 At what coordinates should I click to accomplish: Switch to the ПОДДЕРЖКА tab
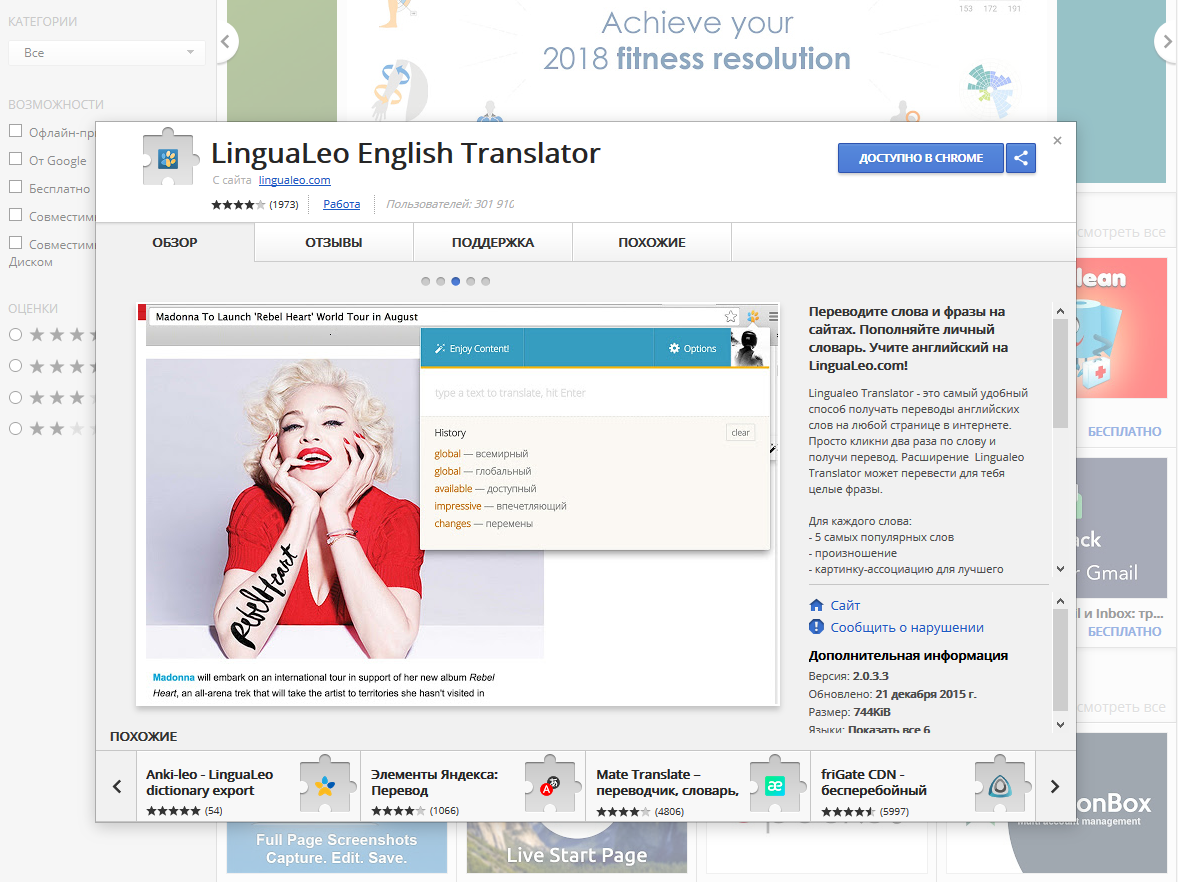coord(493,242)
